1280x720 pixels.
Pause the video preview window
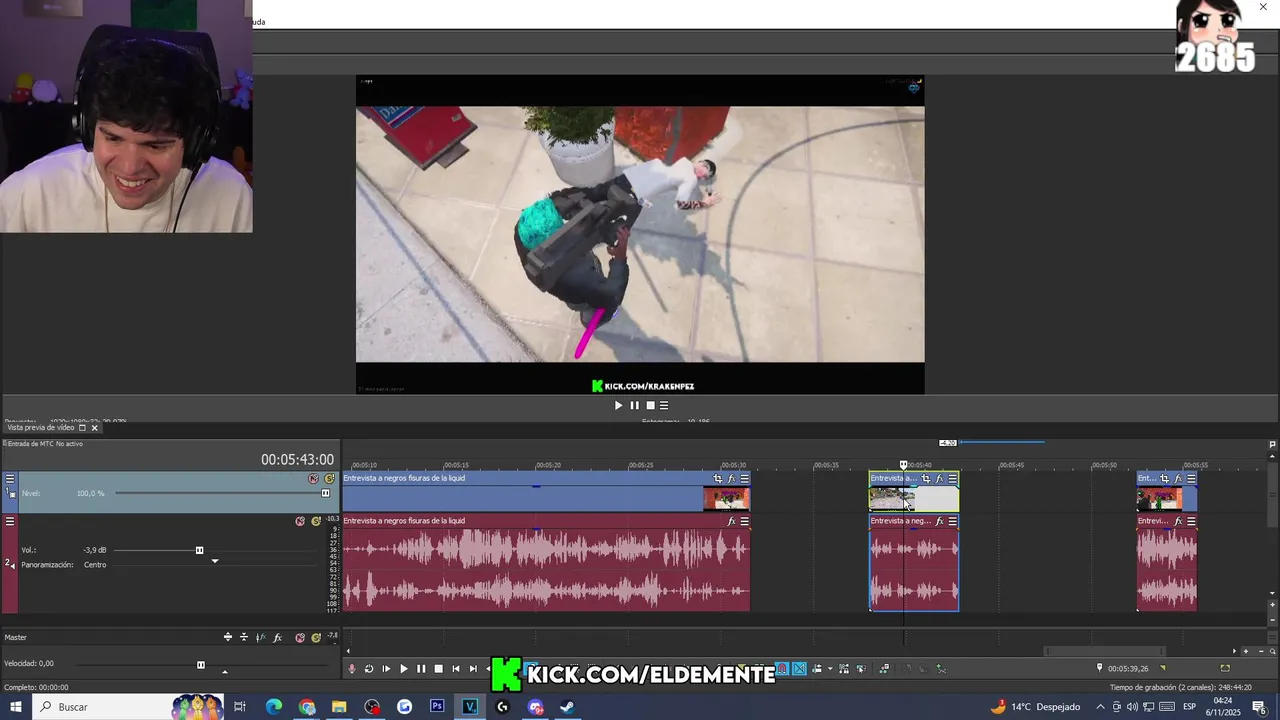634,405
